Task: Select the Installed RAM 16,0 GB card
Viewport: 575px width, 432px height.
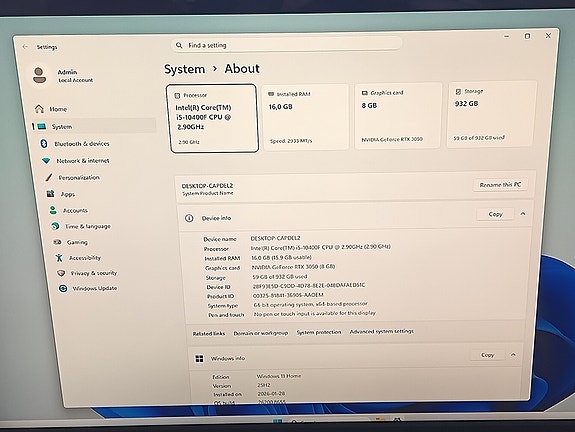Action: point(305,117)
